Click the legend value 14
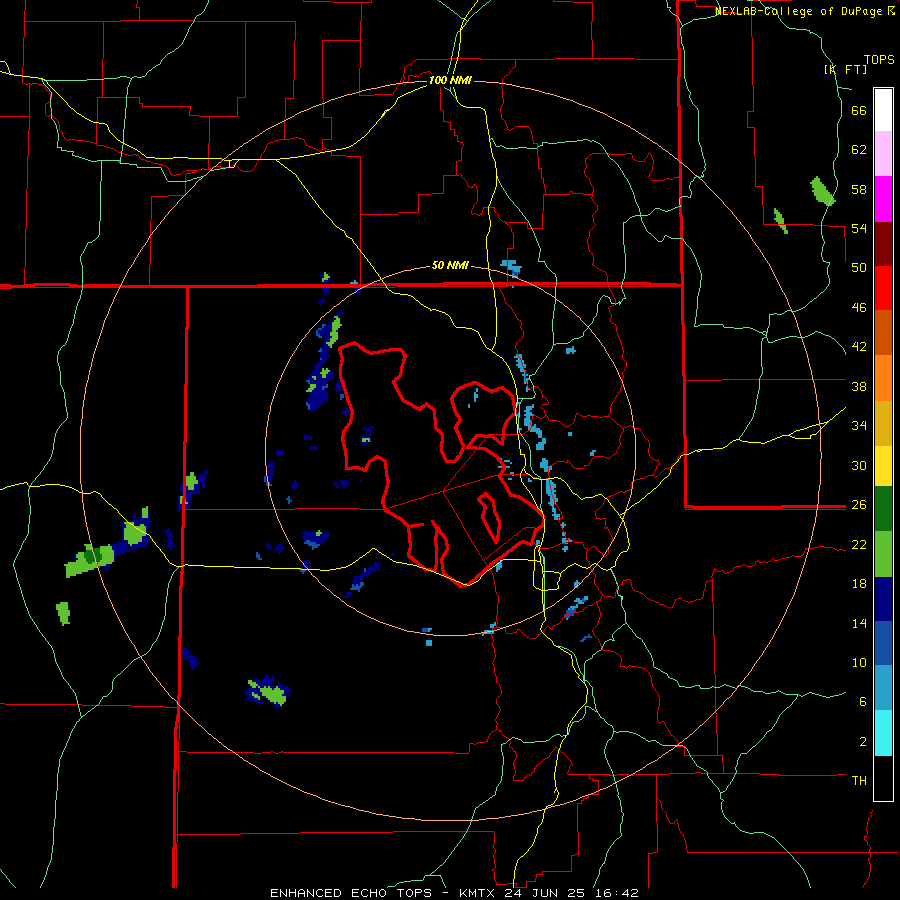The height and width of the screenshot is (900, 900). point(859,623)
